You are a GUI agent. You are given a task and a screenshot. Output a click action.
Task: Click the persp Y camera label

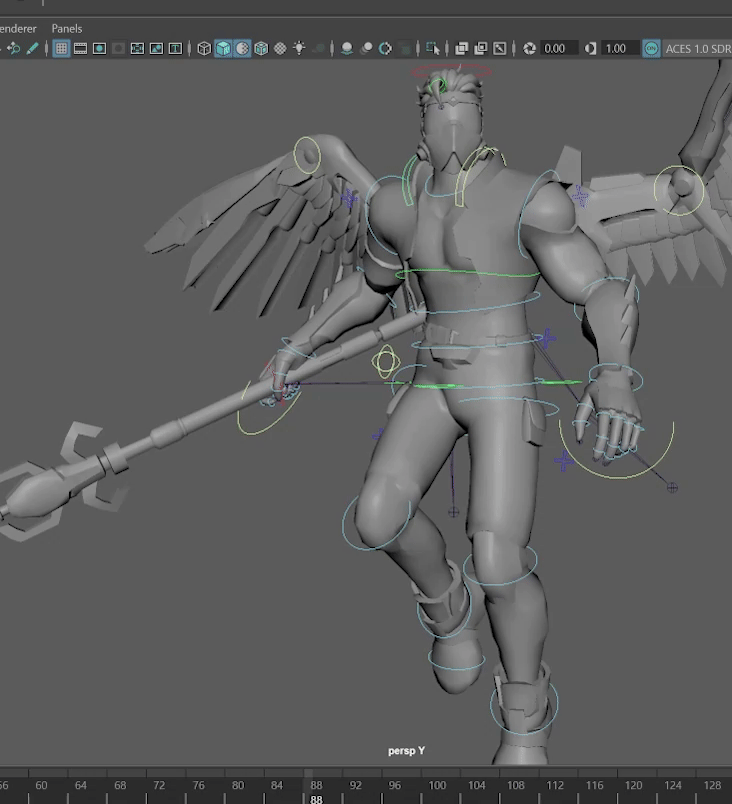click(x=406, y=751)
